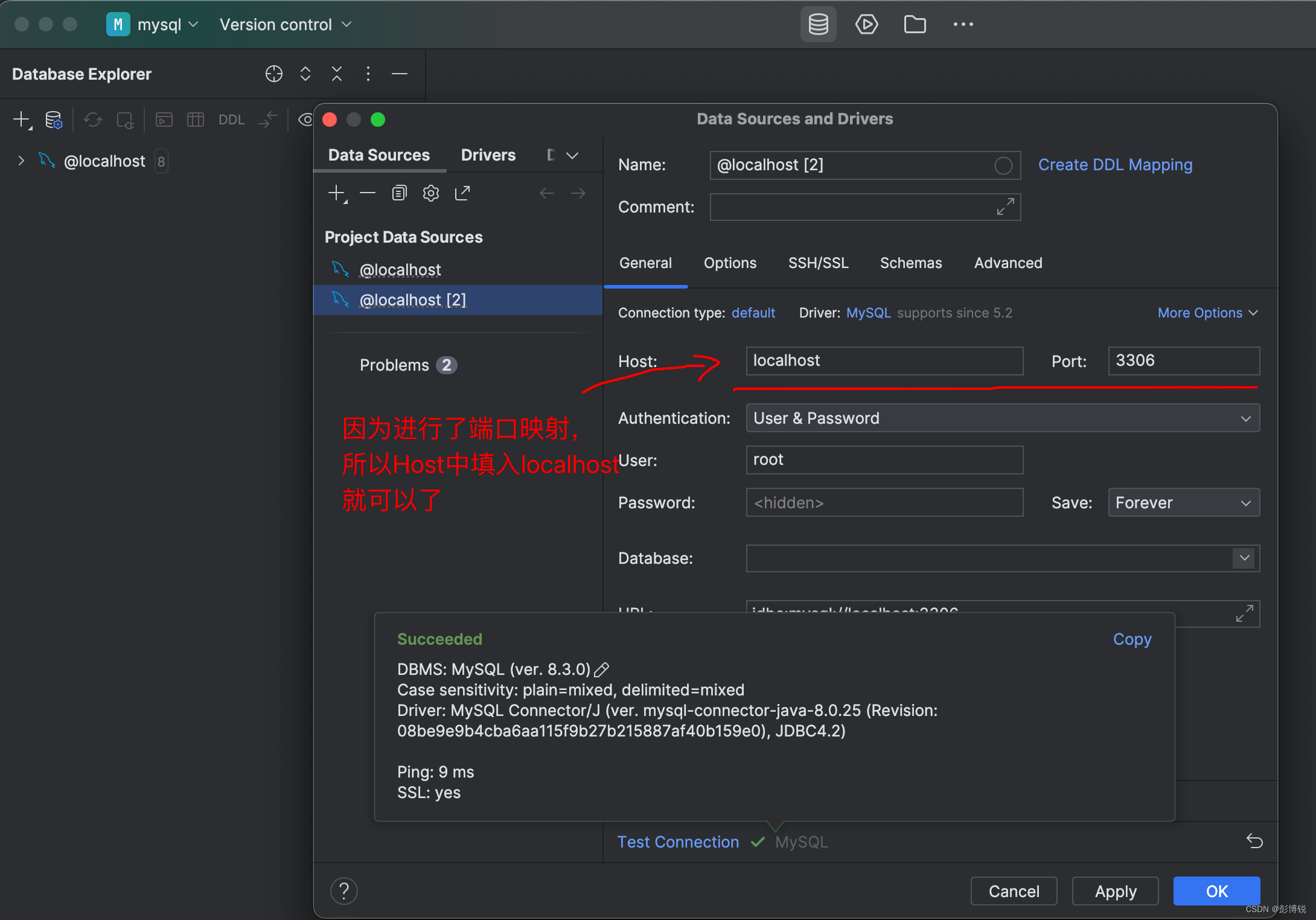Hide the Database Explorer panel

pos(400,74)
